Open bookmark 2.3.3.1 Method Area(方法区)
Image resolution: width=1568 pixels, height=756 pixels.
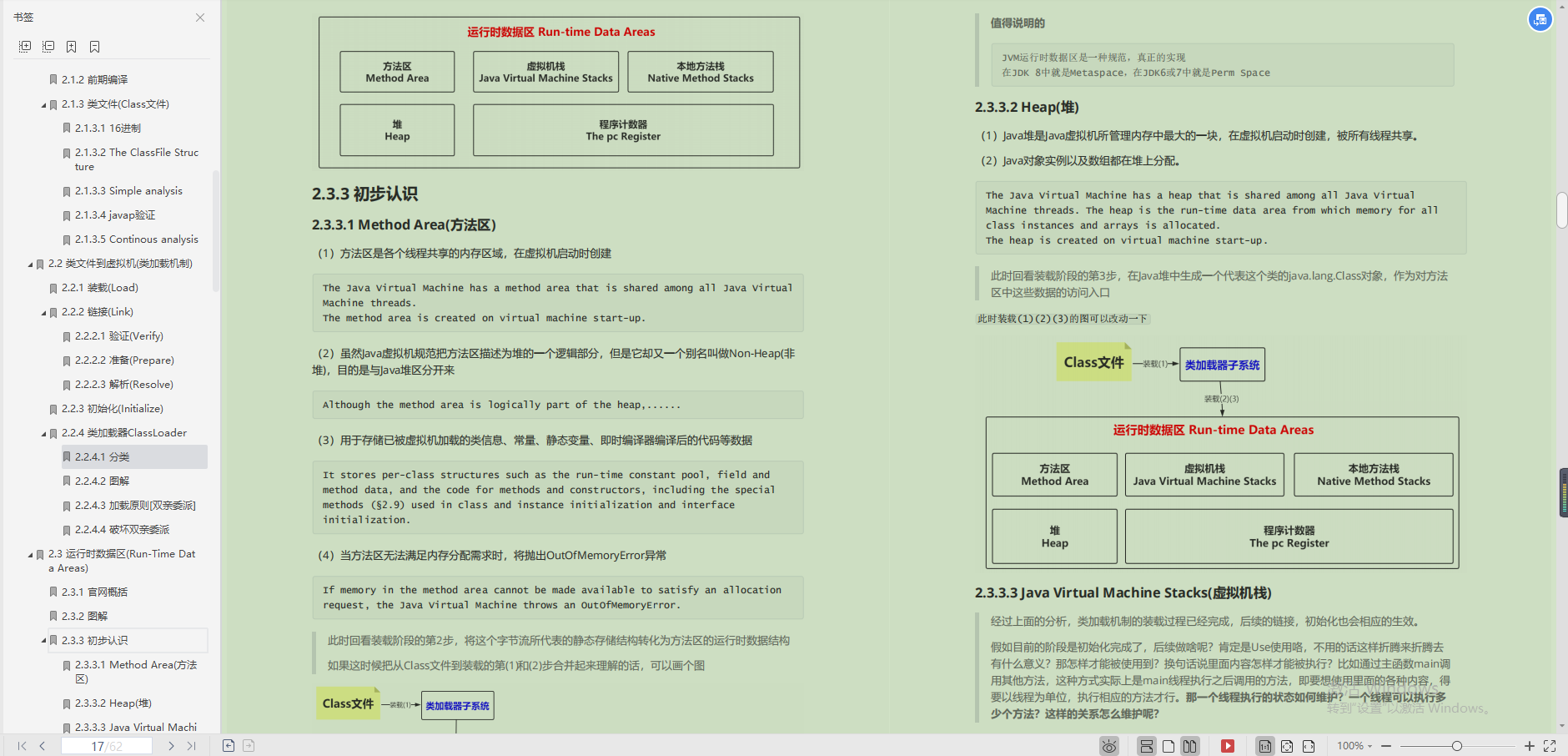[135, 672]
